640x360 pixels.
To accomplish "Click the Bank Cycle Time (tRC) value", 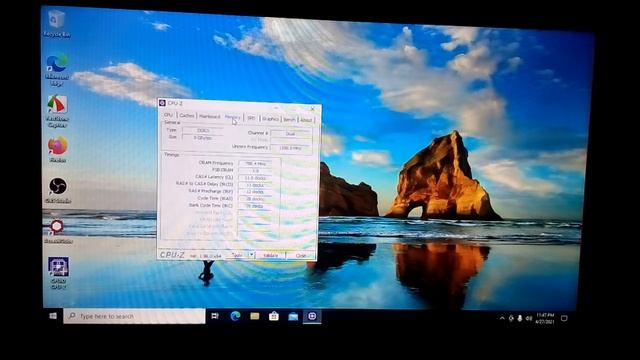I will coord(255,206).
